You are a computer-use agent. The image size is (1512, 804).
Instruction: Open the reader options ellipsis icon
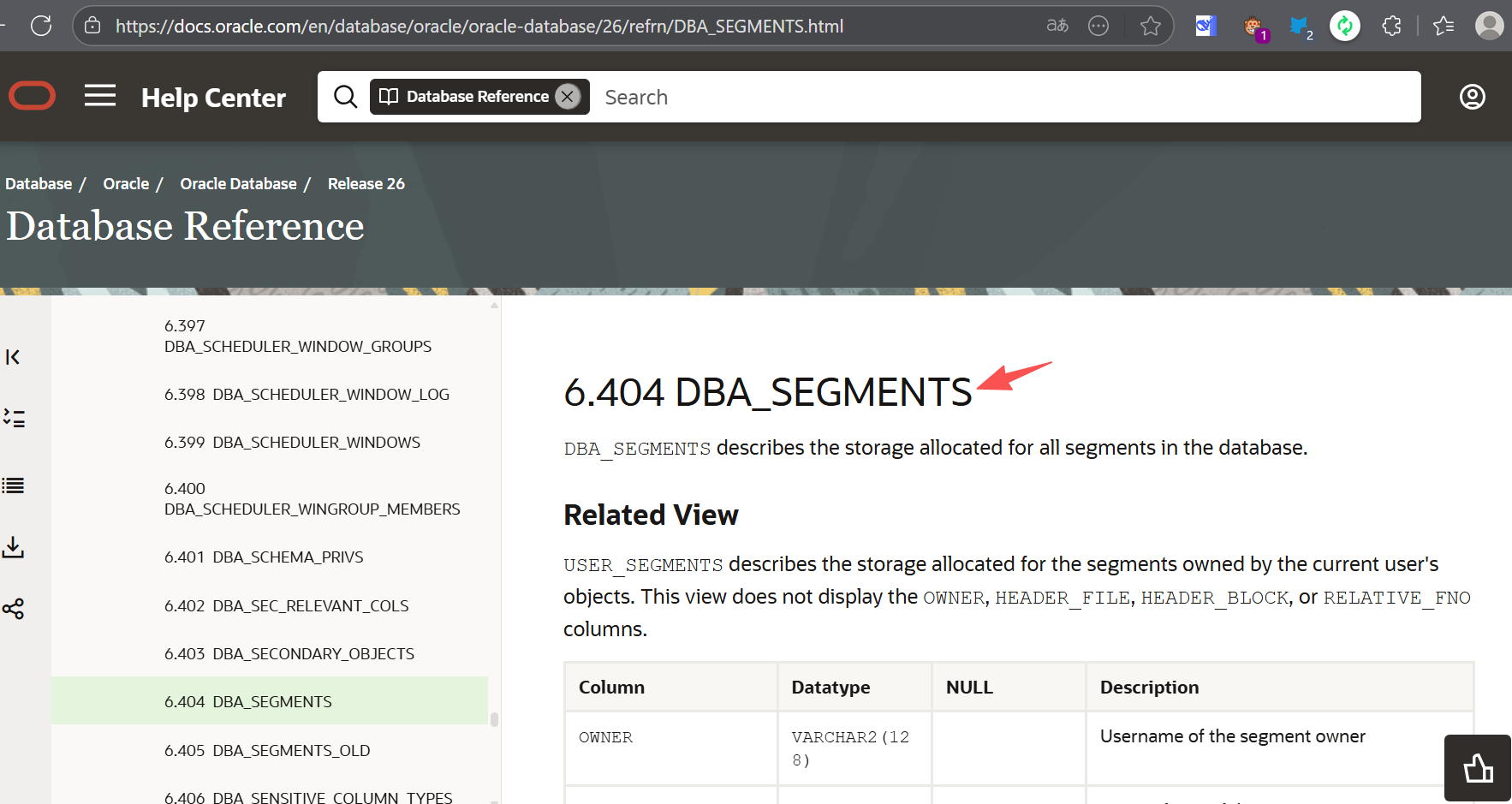click(1098, 26)
